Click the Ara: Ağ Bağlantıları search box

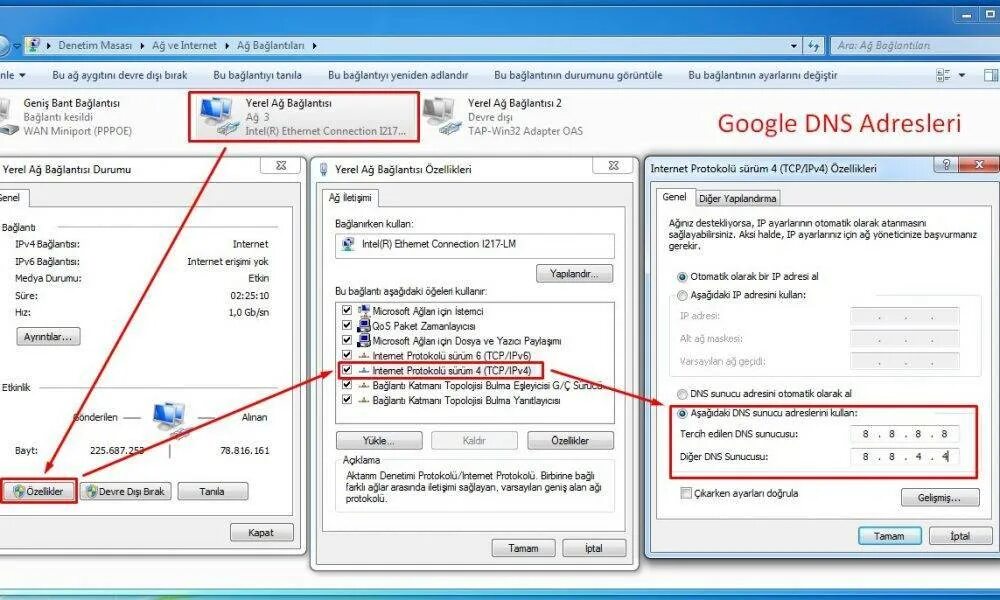pos(915,45)
